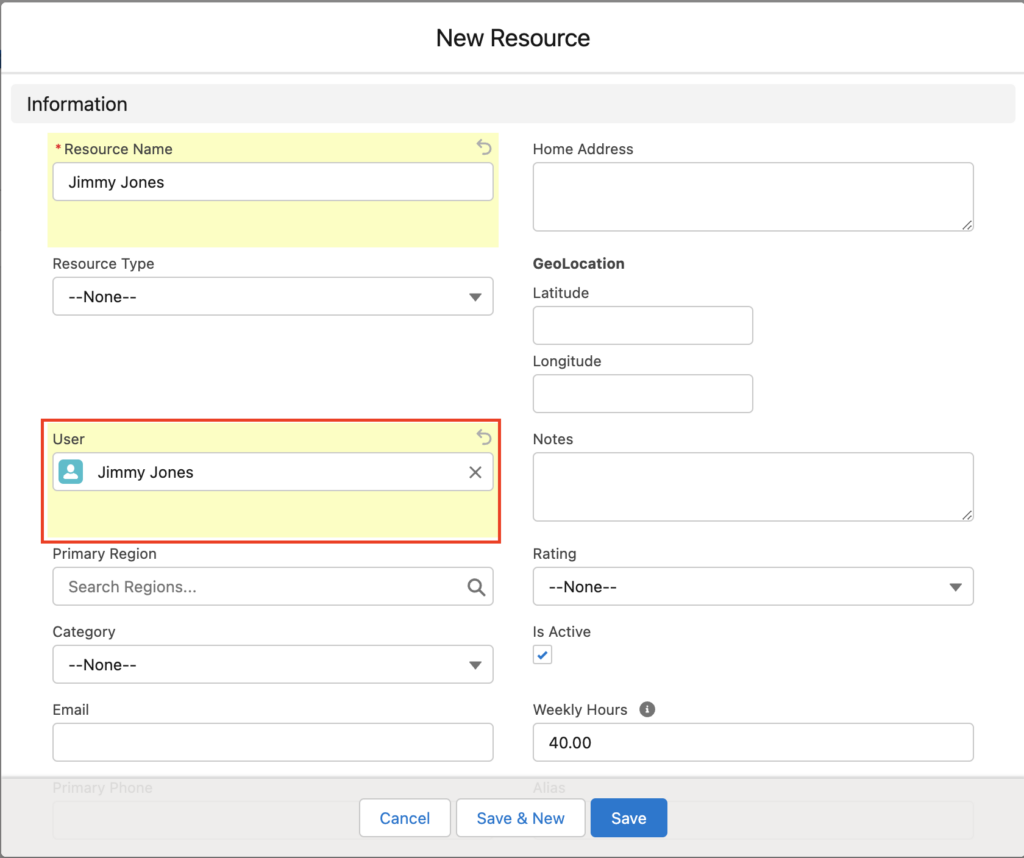Click the Cancel button
1024x858 pixels.
[404, 818]
